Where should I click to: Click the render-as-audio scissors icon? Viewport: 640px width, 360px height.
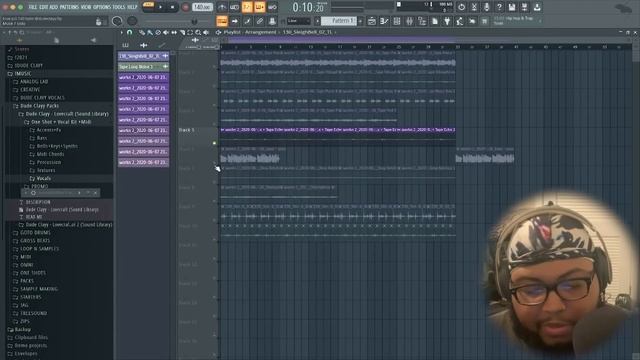point(474,7)
